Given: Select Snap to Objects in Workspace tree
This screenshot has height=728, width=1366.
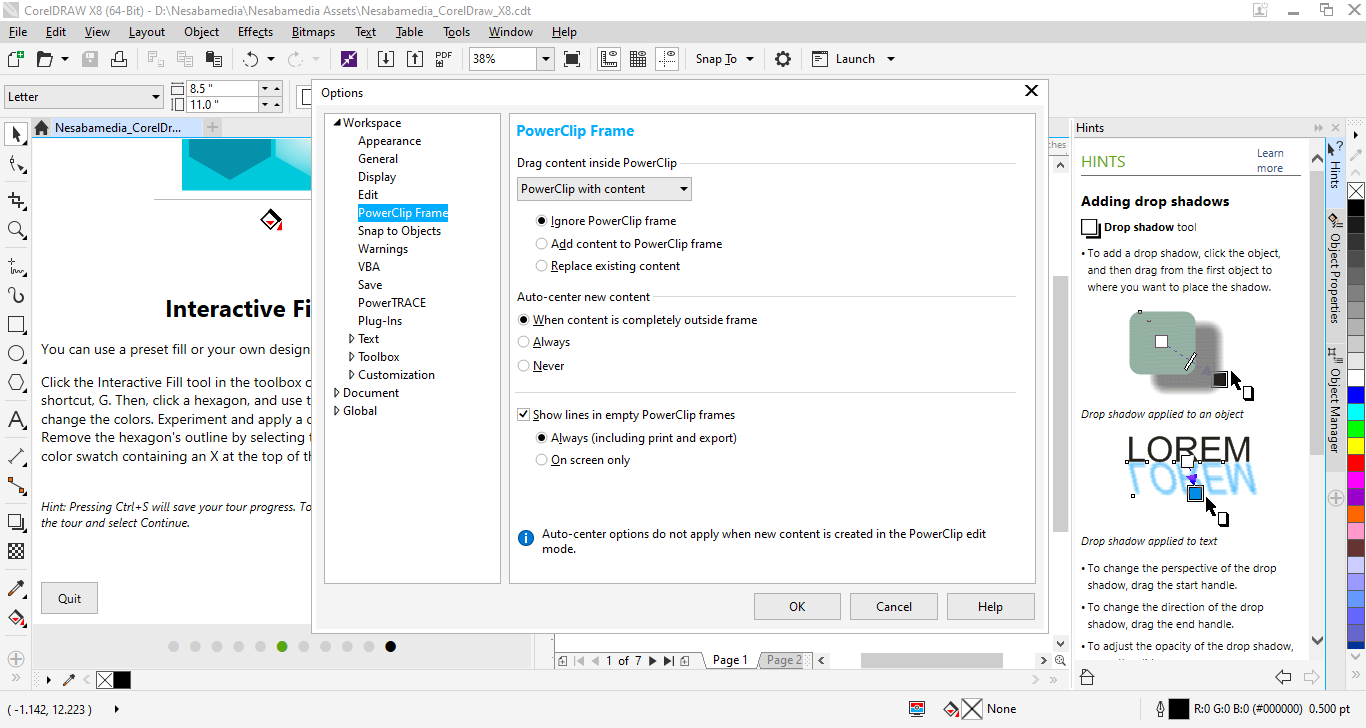Looking at the screenshot, I should click(399, 231).
